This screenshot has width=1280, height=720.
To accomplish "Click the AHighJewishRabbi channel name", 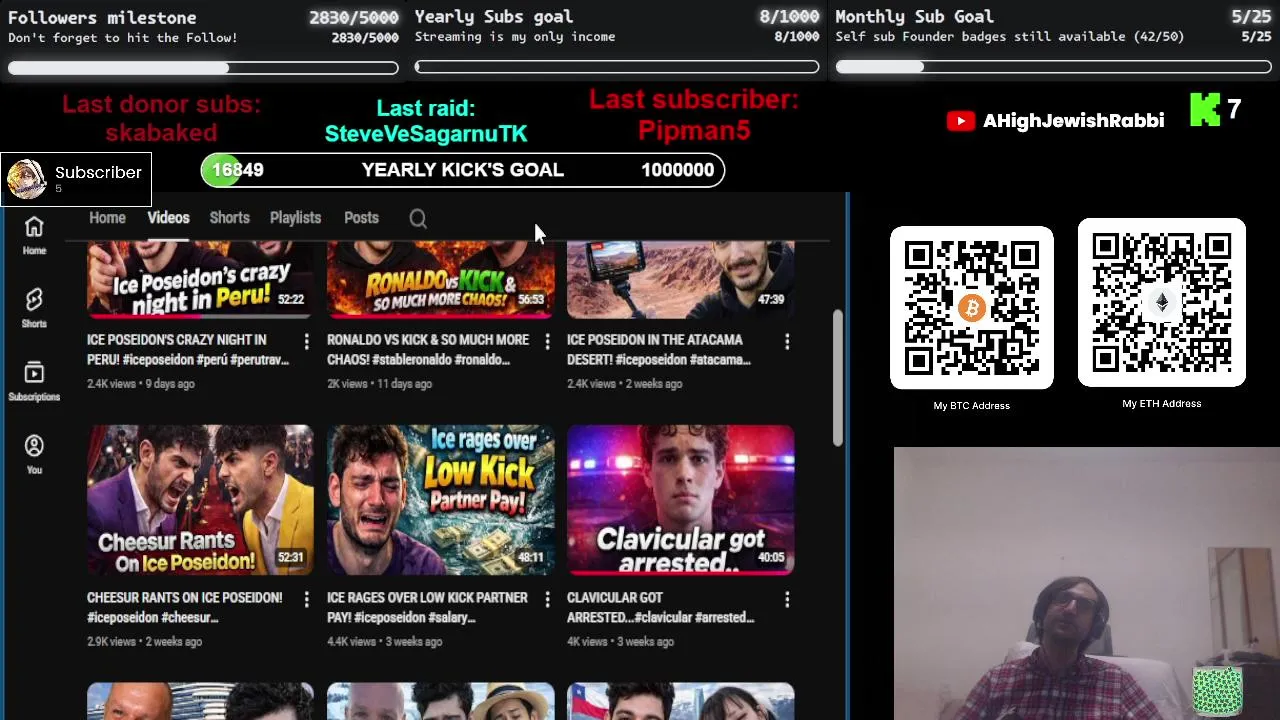I will click(x=1073, y=121).
